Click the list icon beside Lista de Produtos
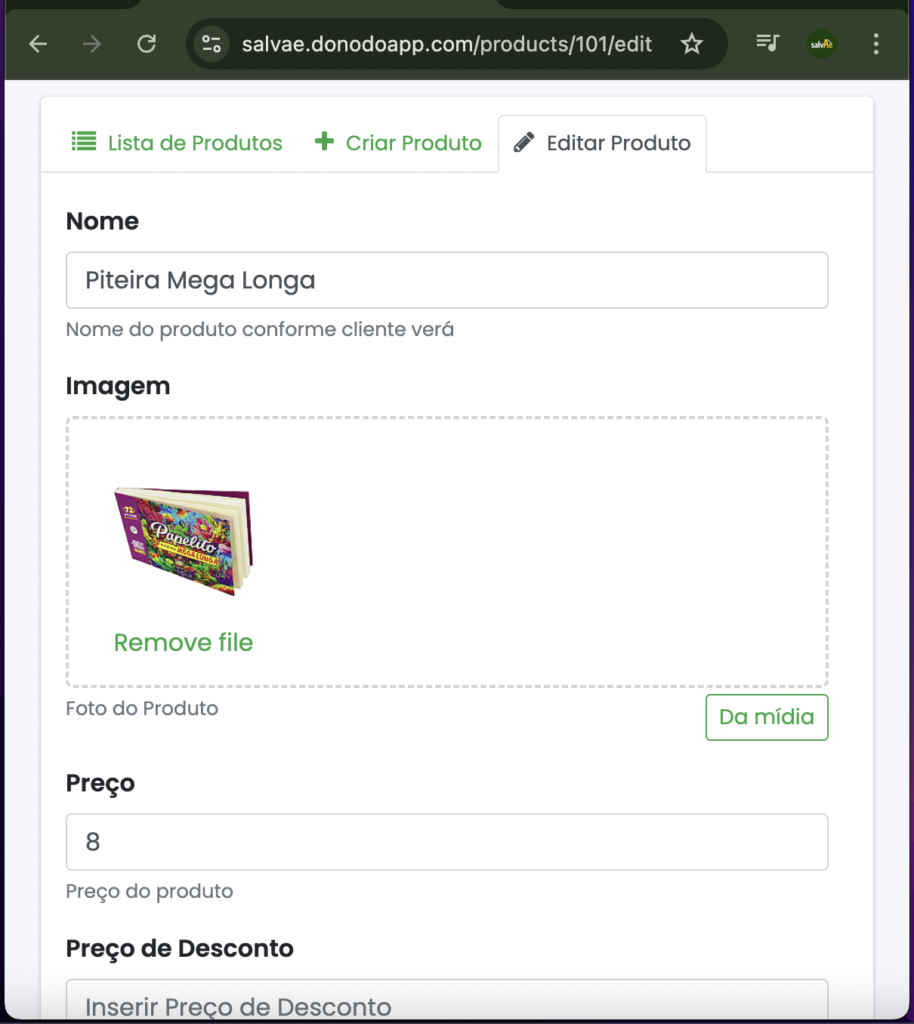 tap(84, 142)
